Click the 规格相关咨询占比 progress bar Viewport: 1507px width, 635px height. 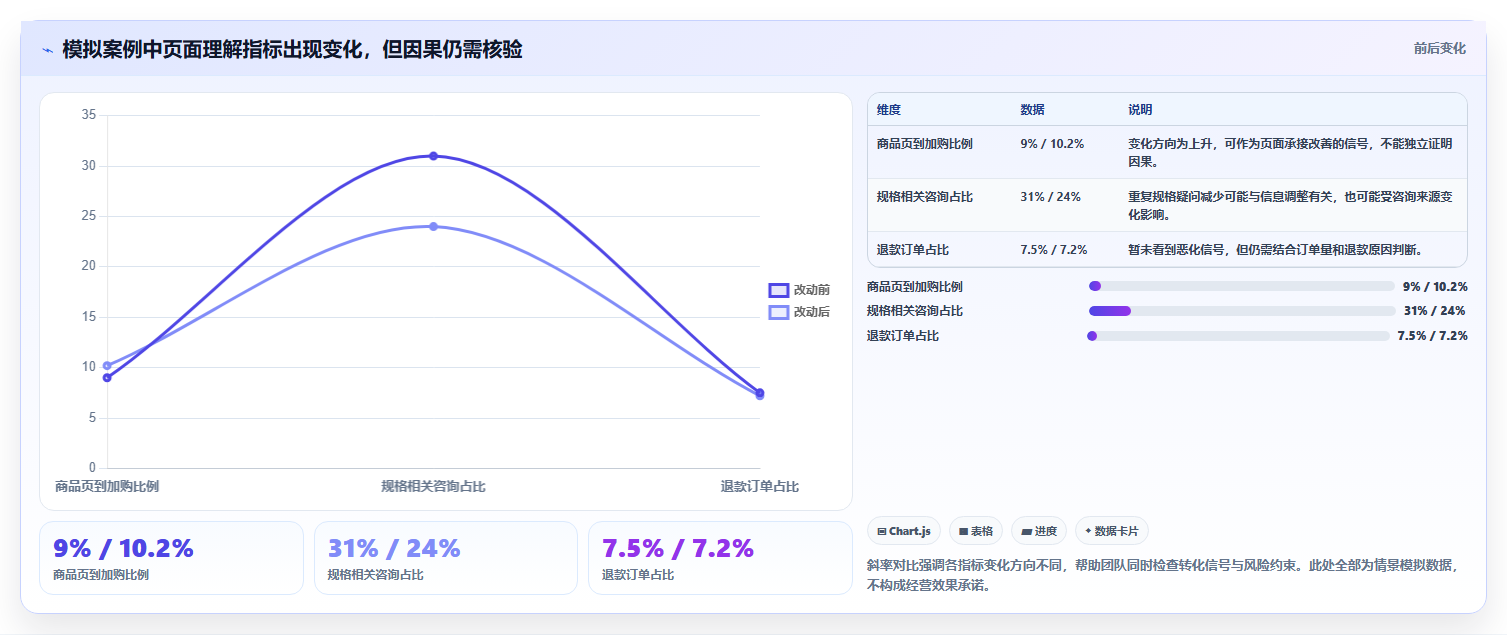1241,311
